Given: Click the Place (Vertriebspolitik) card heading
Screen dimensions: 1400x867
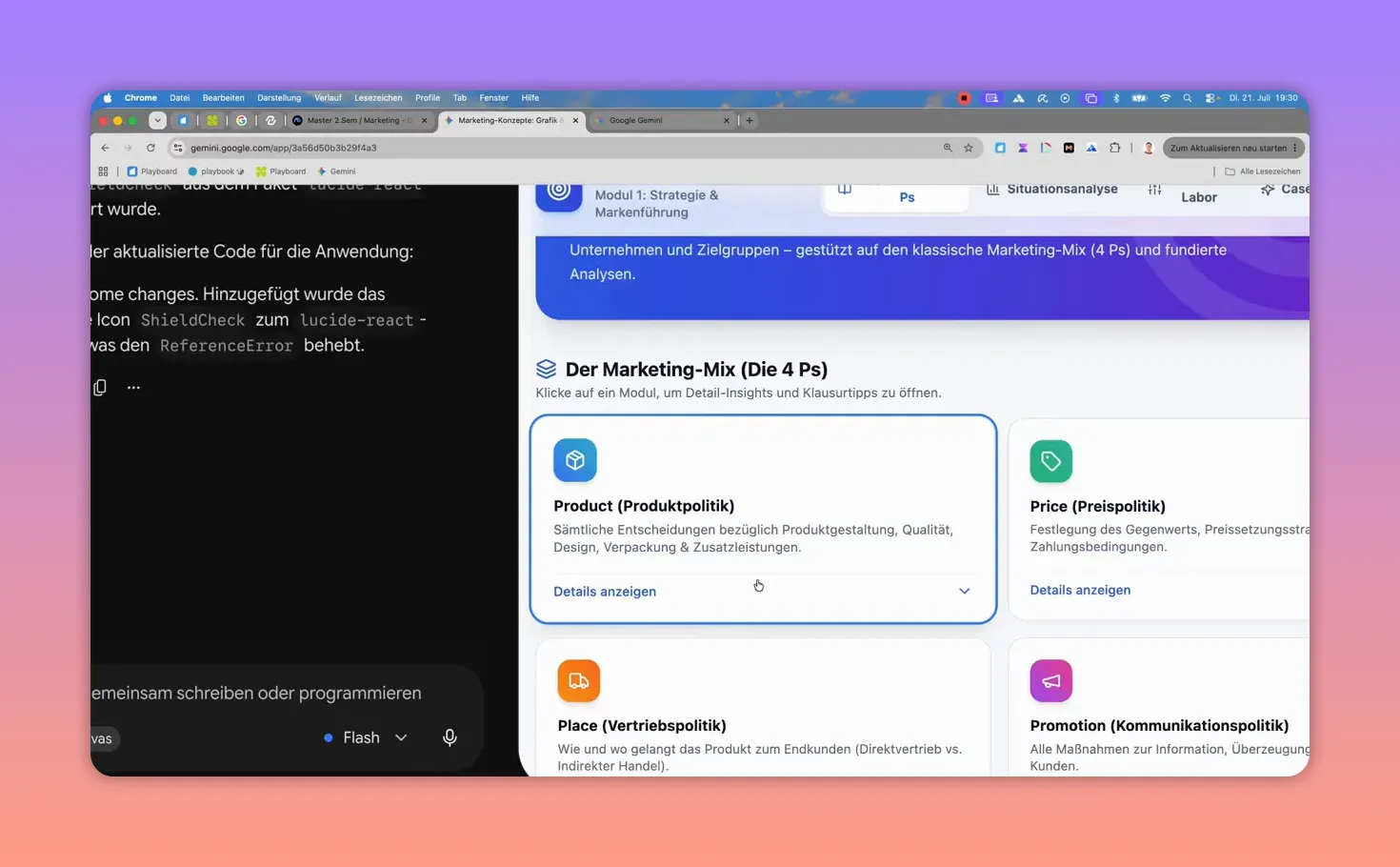Looking at the screenshot, I should click(642, 725).
